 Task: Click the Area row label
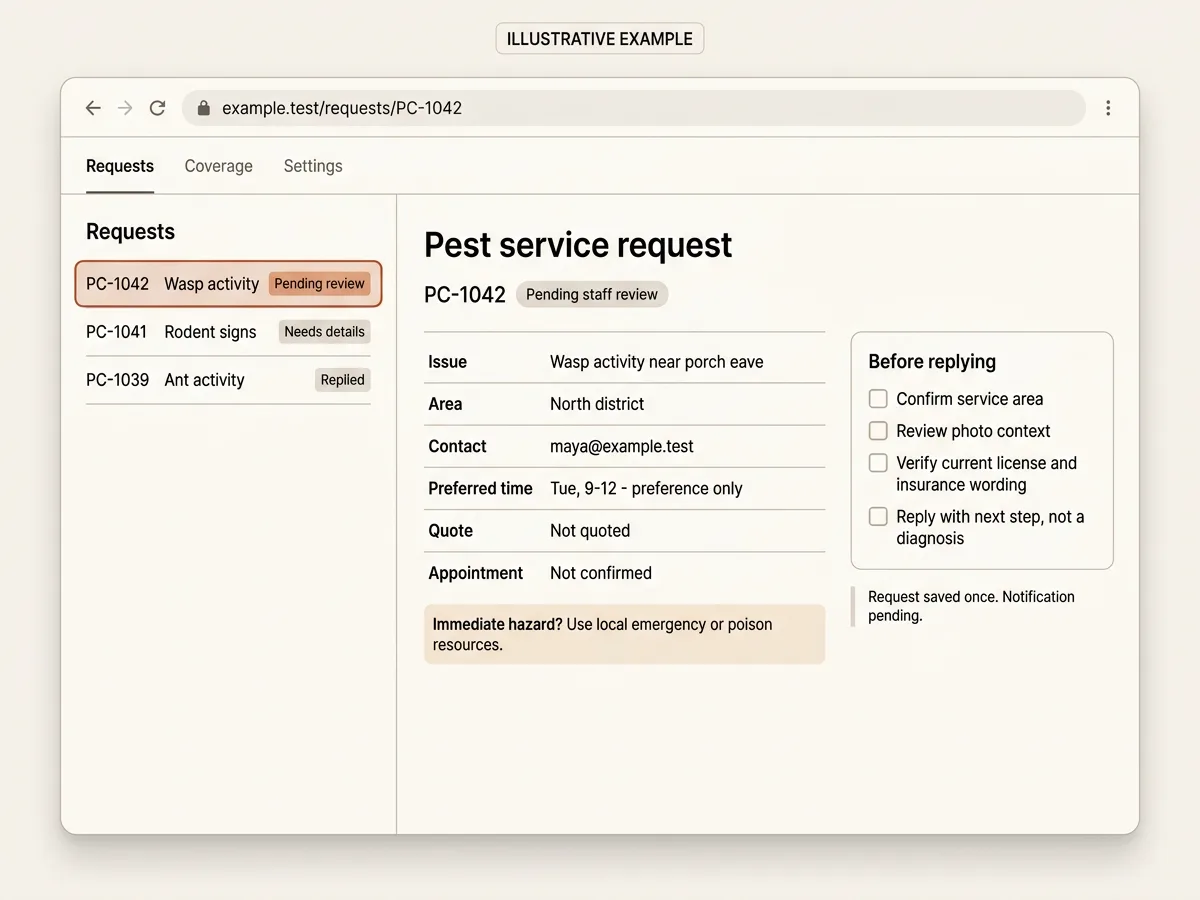(x=445, y=404)
